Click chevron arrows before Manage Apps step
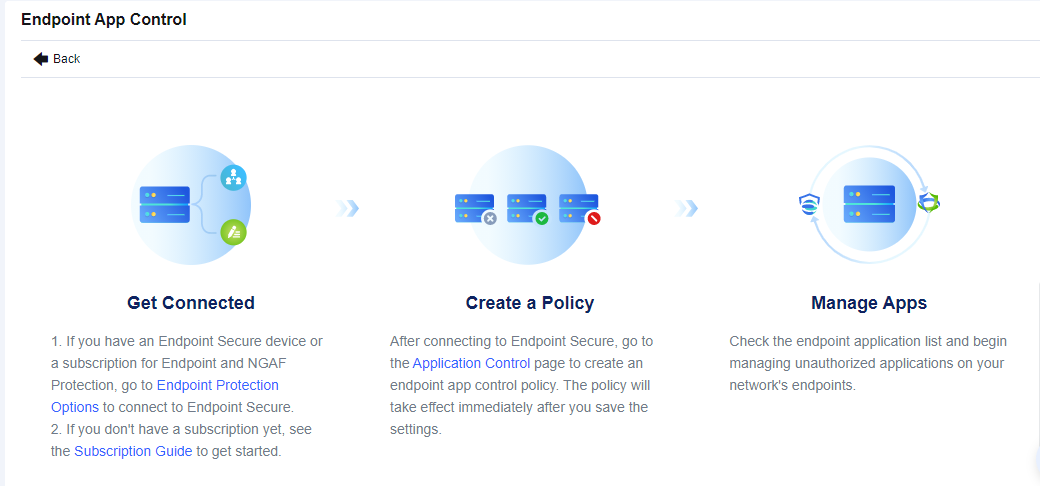Image resolution: width=1040 pixels, height=486 pixels. 686,208
